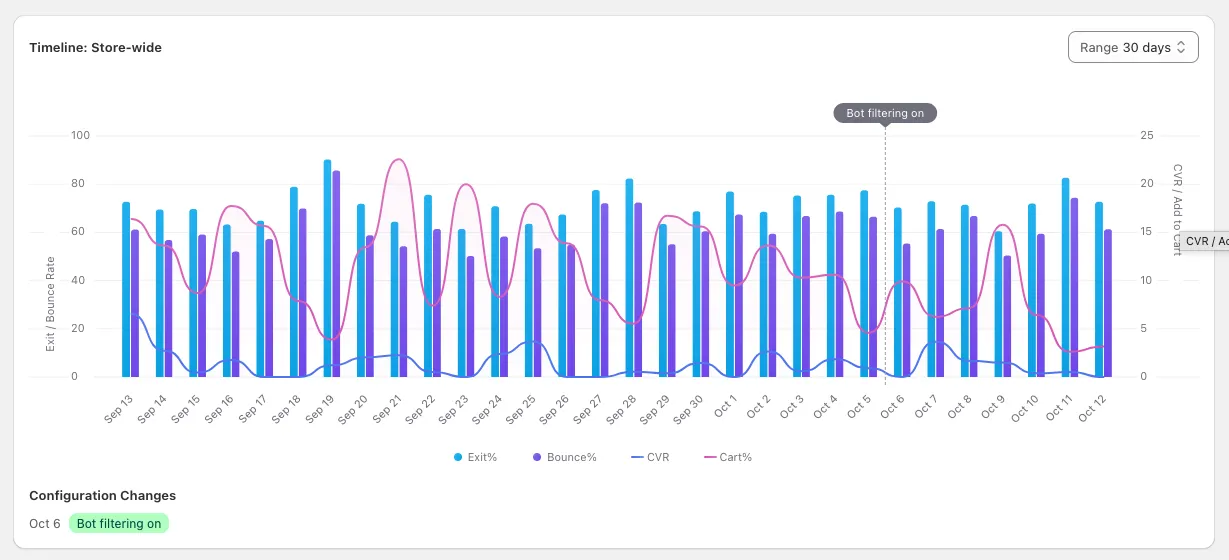Screen dimensions: 1229x560
Task: Click the Sep 28 Exit% bar
Action: (629, 278)
